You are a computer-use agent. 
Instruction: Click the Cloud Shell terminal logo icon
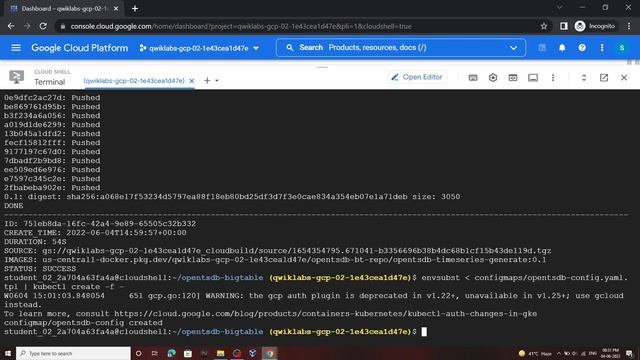[x=17, y=77]
